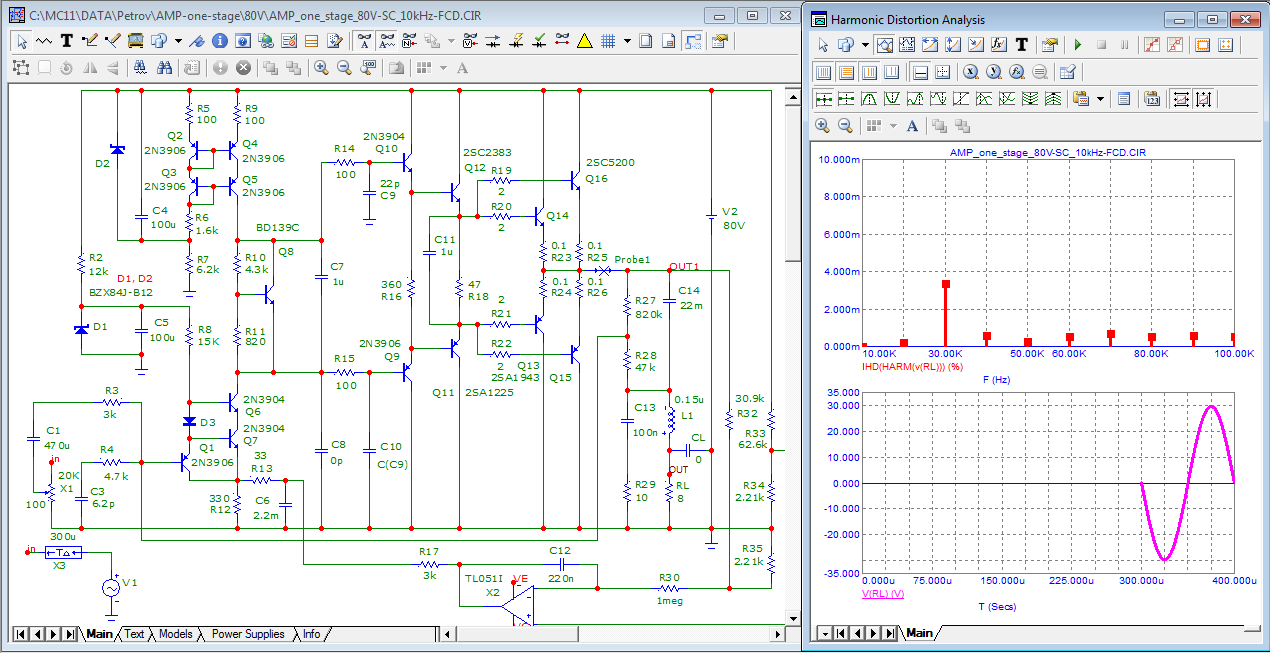
Task: Open dropdown arrow next to grid icon
Action: (x=627, y=41)
